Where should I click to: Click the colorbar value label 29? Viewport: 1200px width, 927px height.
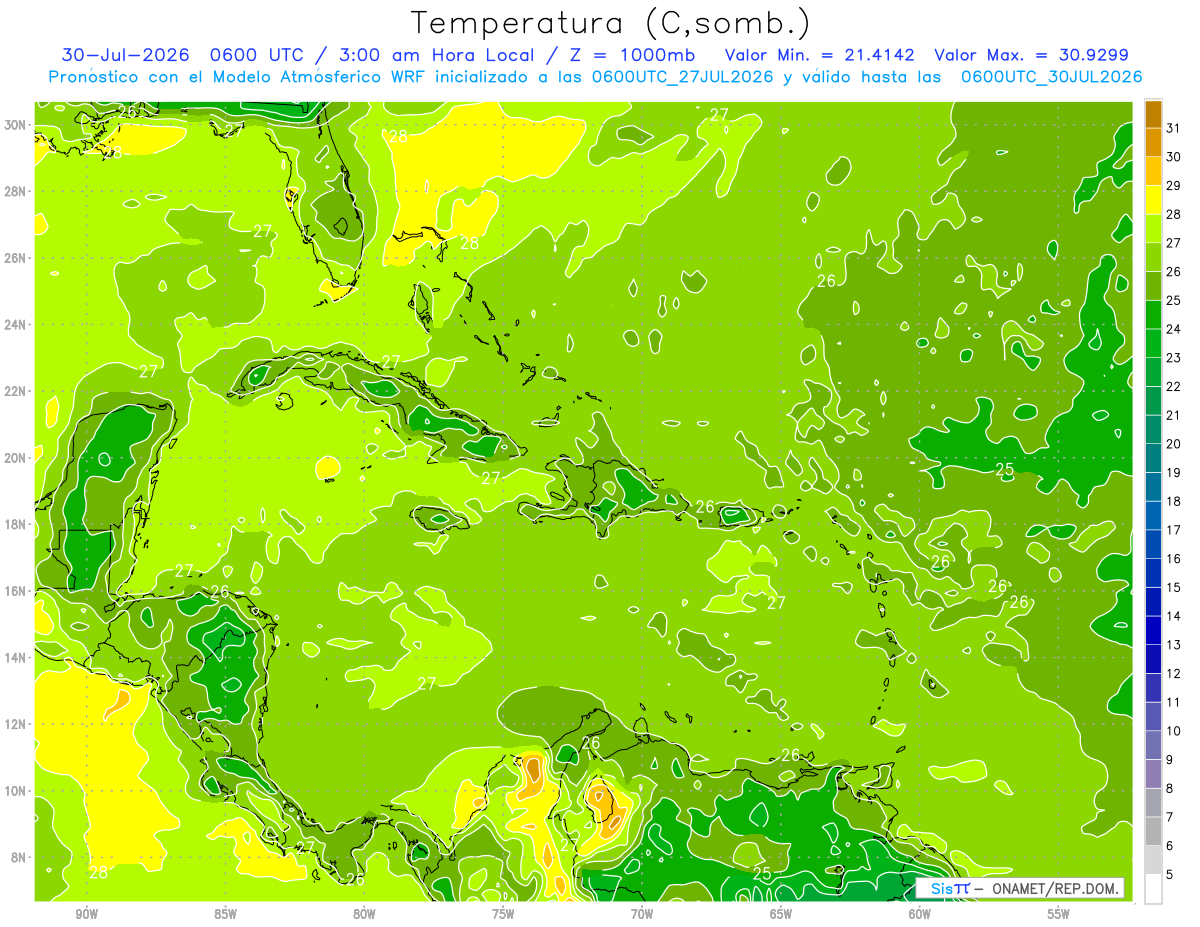[x=1174, y=185]
